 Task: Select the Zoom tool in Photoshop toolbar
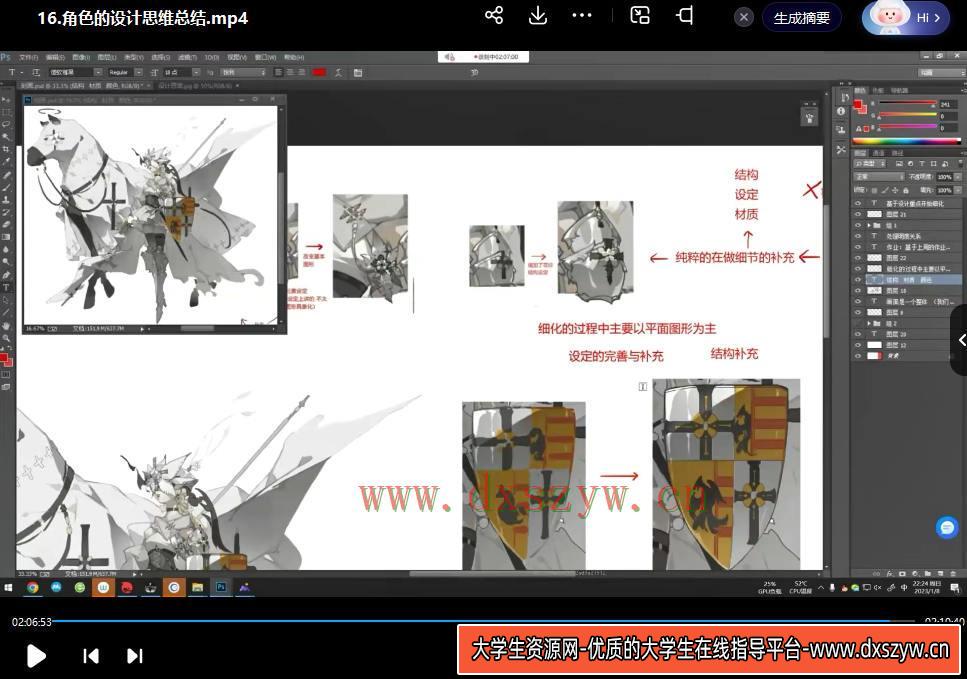(6, 338)
